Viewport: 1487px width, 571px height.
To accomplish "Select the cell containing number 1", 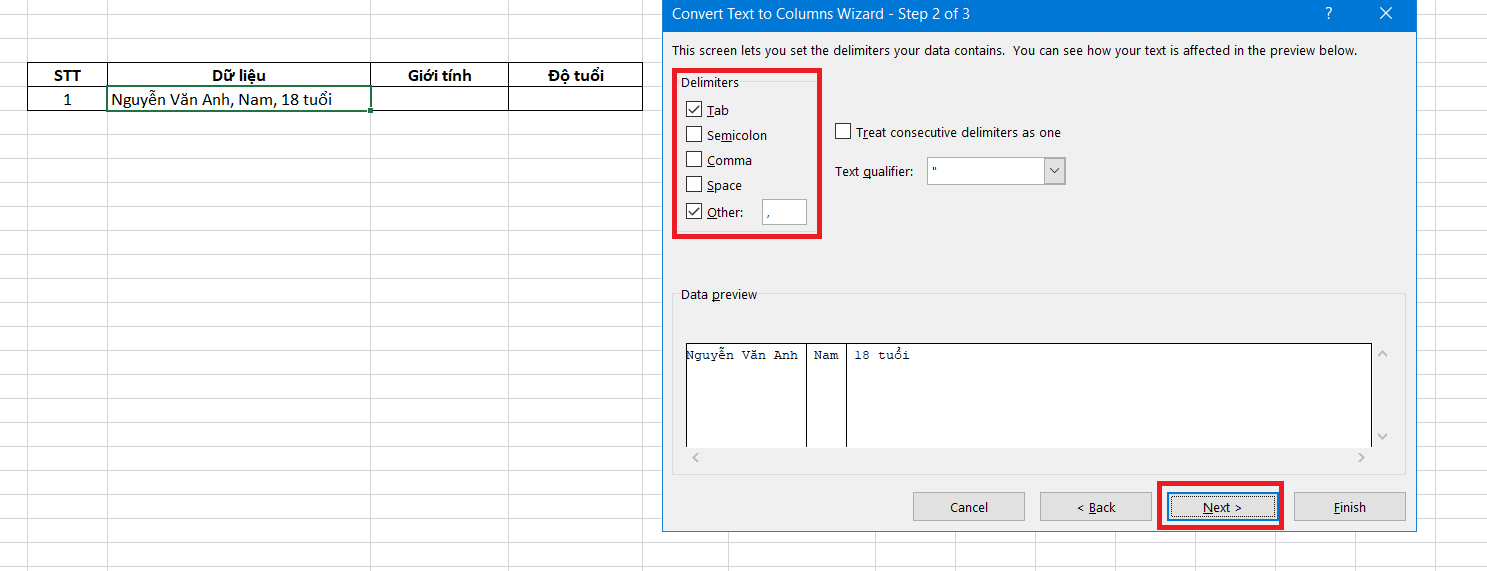I will click(x=67, y=99).
